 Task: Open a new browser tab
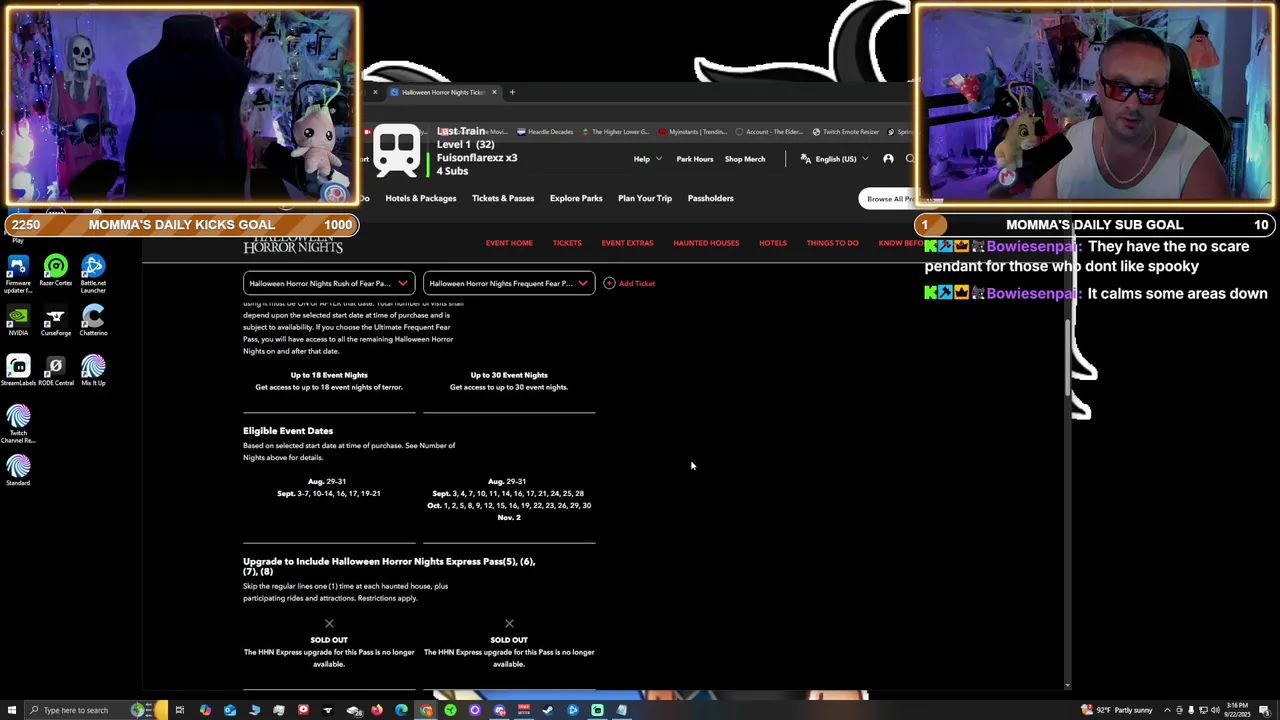(512, 92)
